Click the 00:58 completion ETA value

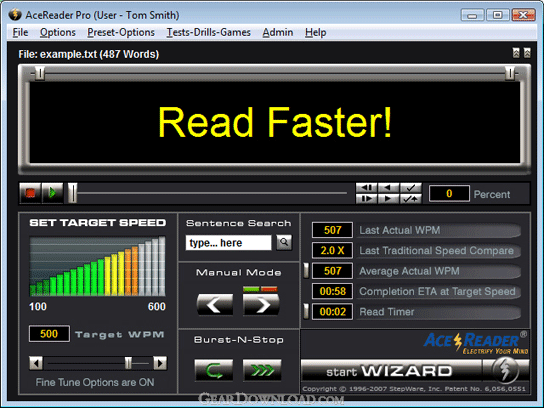tap(332, 291)
